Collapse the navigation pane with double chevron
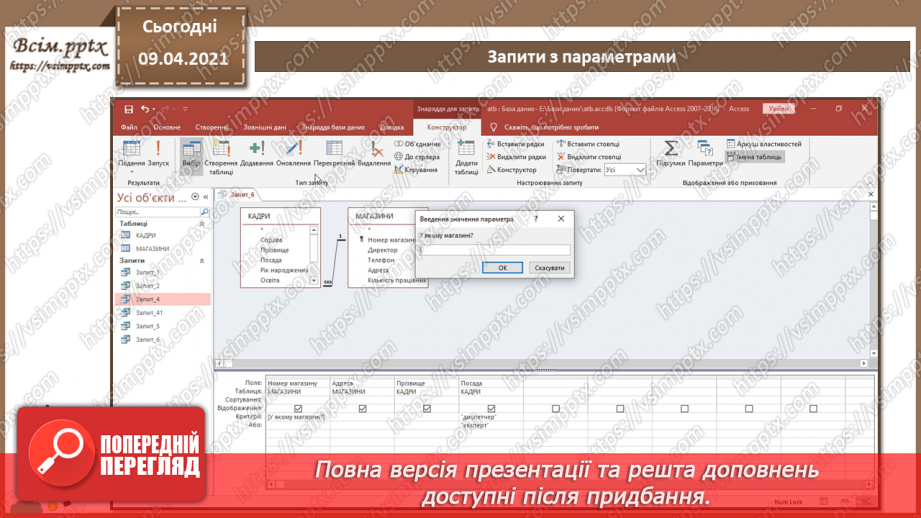Image resolution: width=921 pixels, height=518 pixels. click(x=206, y=197)
